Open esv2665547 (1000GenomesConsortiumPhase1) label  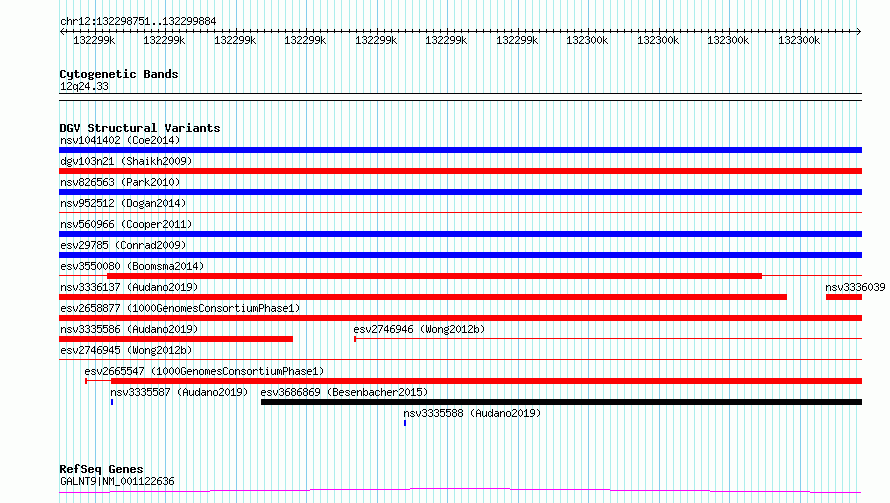click(x=204, y=371)
